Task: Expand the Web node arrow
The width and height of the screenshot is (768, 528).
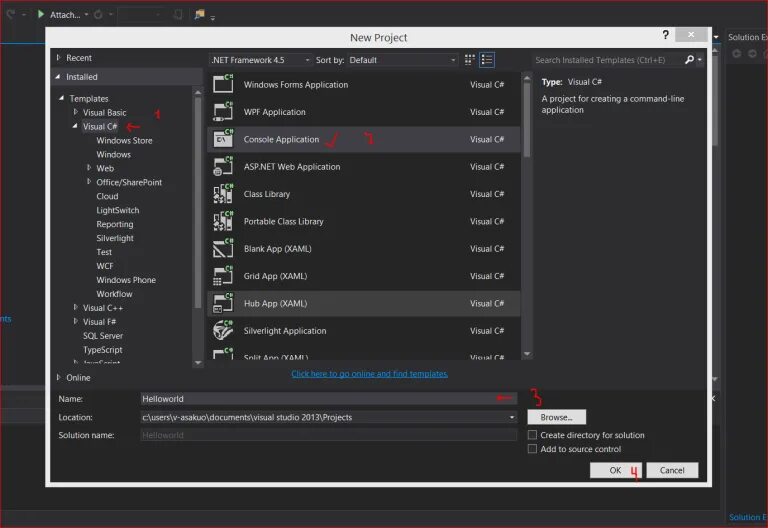Action: 89,168
